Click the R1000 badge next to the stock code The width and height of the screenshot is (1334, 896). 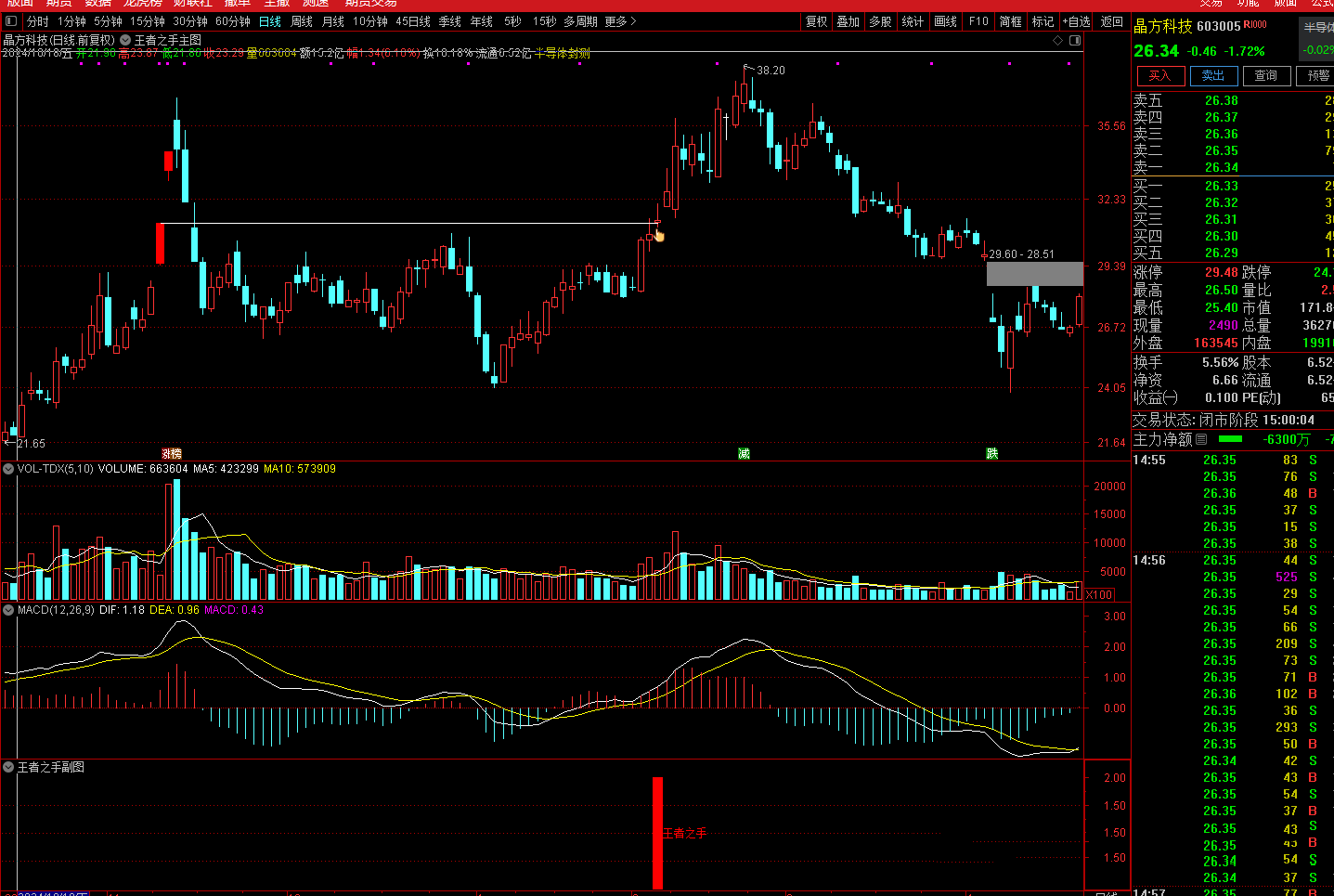click(1255, 25)
